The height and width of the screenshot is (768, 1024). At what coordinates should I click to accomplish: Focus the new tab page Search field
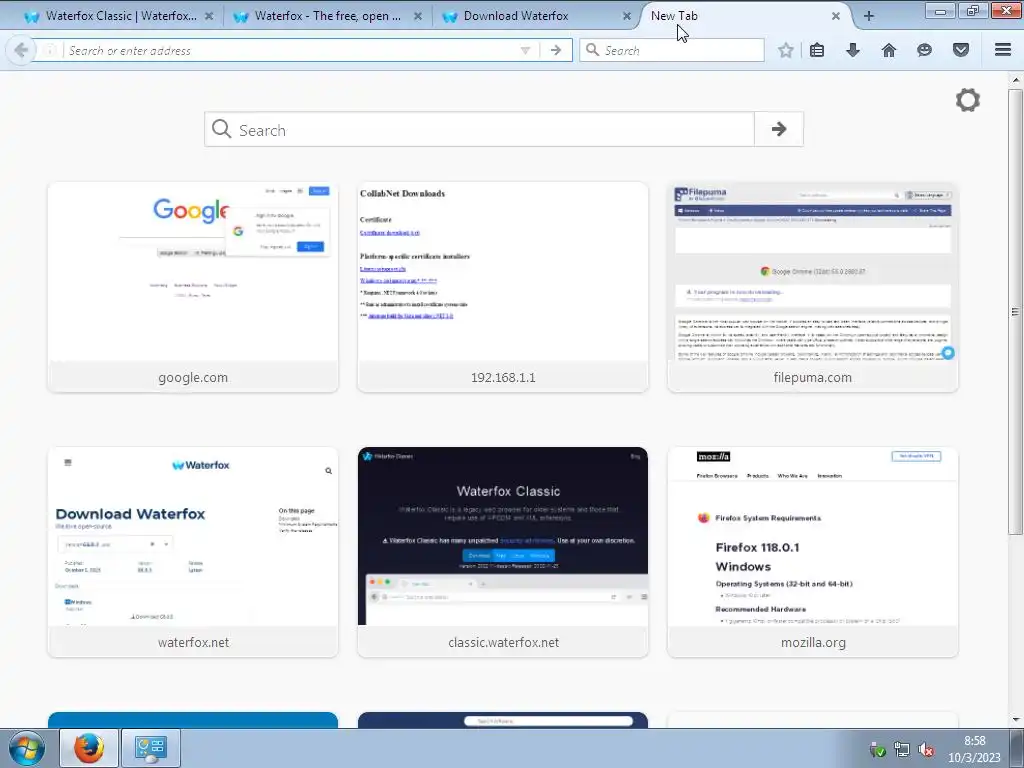tap(479, 129)
